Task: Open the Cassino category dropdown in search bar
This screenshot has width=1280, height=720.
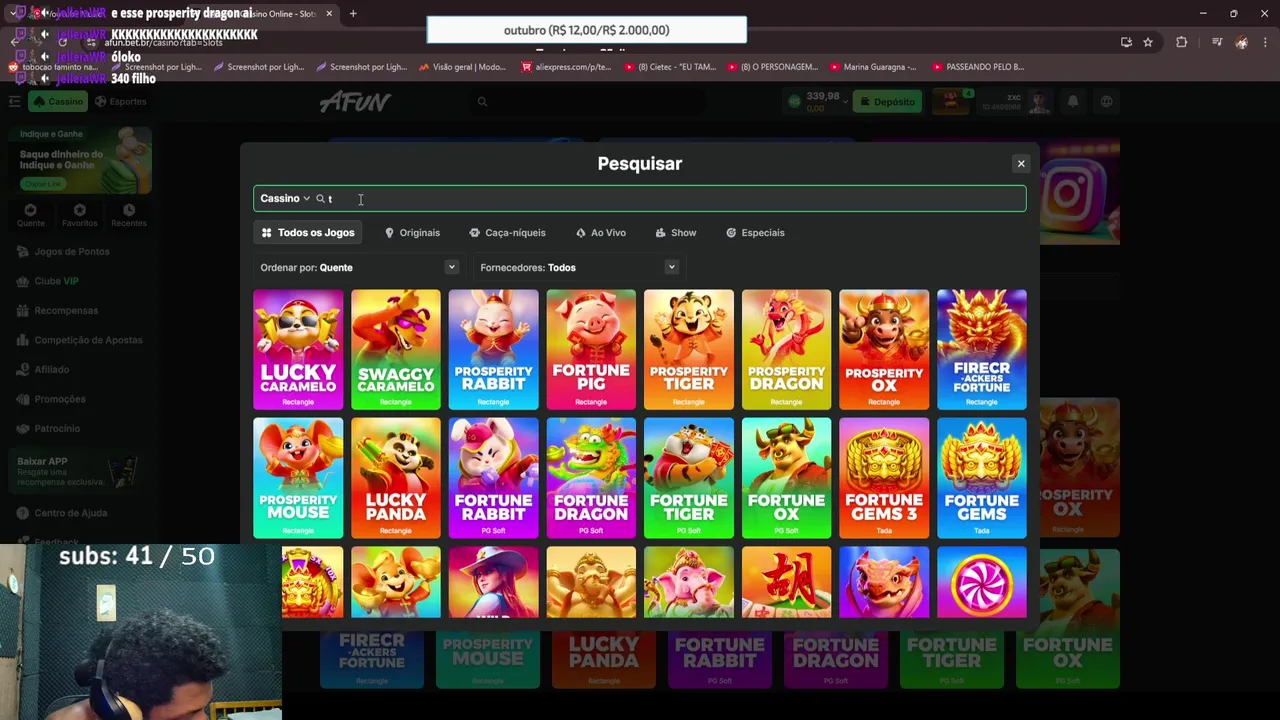Action: point(285,198)
